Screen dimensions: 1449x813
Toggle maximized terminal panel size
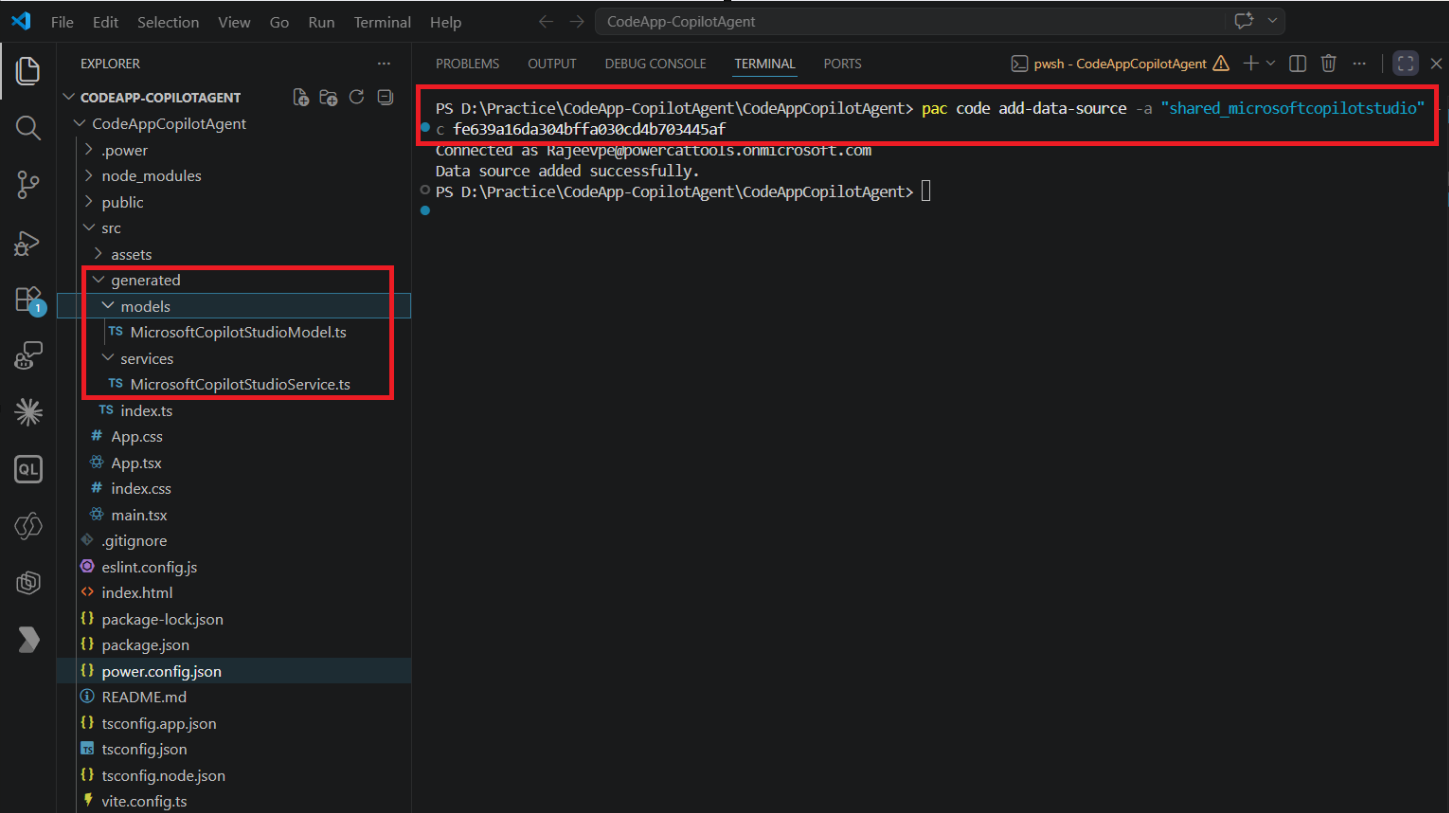point(1405,64)
